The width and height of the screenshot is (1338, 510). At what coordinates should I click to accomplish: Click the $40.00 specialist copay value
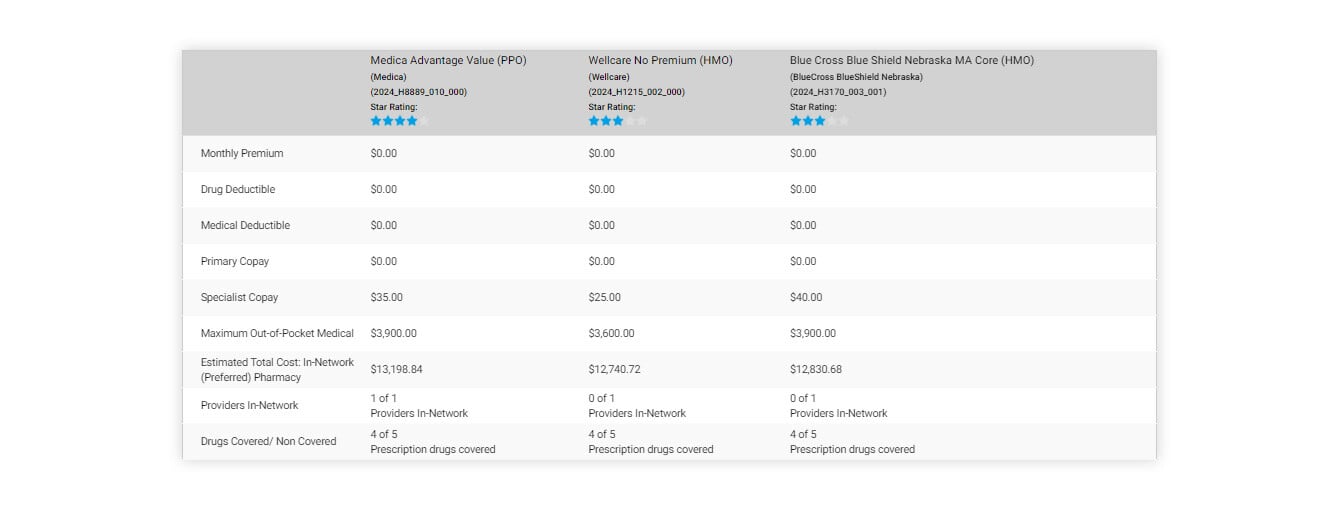point(807,297)
